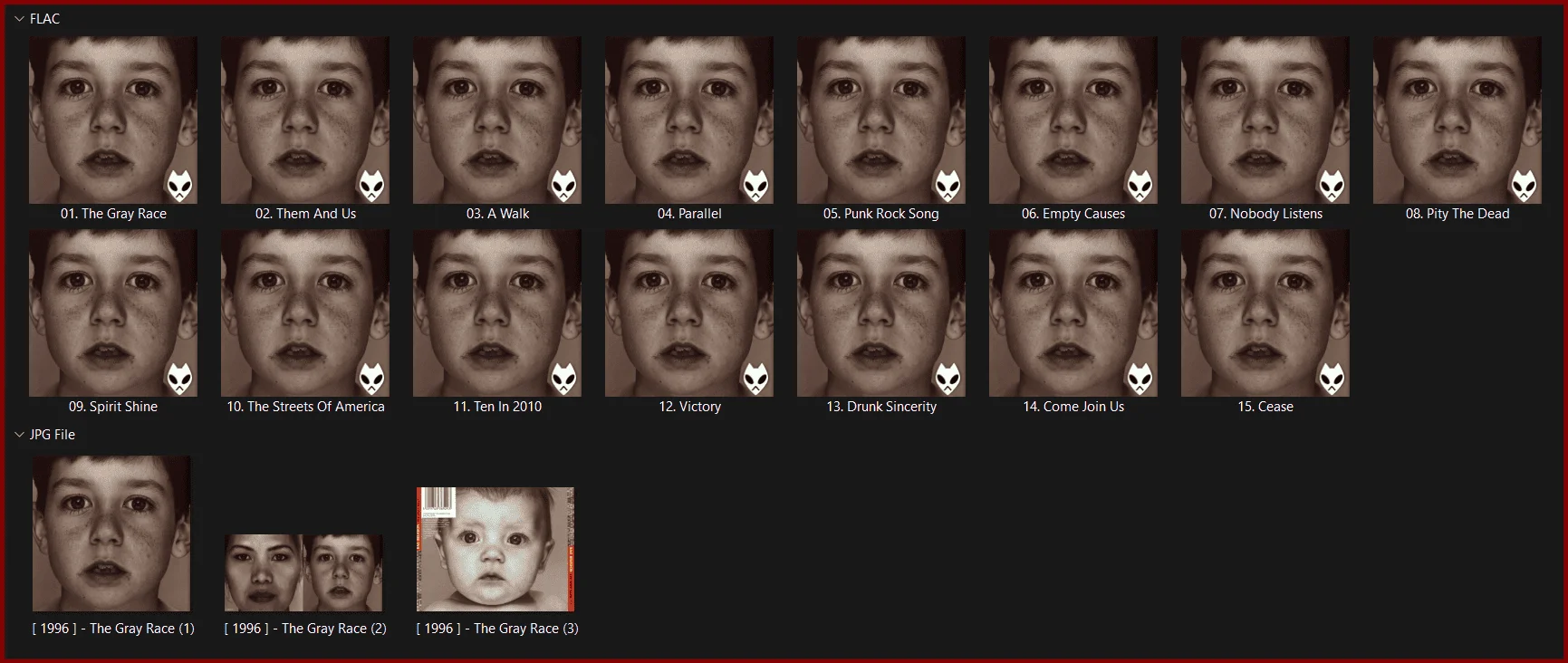Click the file name '04. Parallel'
The height and width of the screenshot is (663, 1568).
click(x=689, y=214)
